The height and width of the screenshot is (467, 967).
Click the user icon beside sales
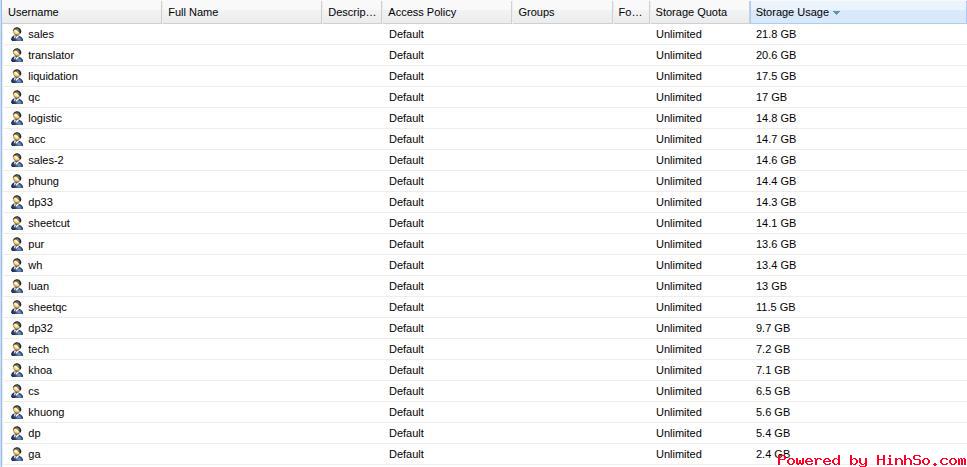(17, 34)
